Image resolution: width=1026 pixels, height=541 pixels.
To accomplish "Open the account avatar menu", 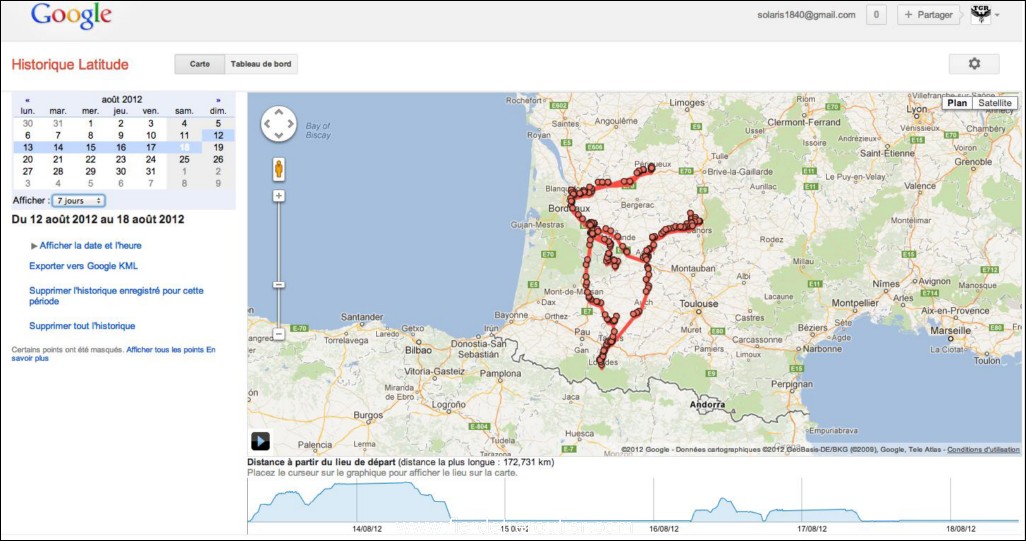I will pos(985,14).
